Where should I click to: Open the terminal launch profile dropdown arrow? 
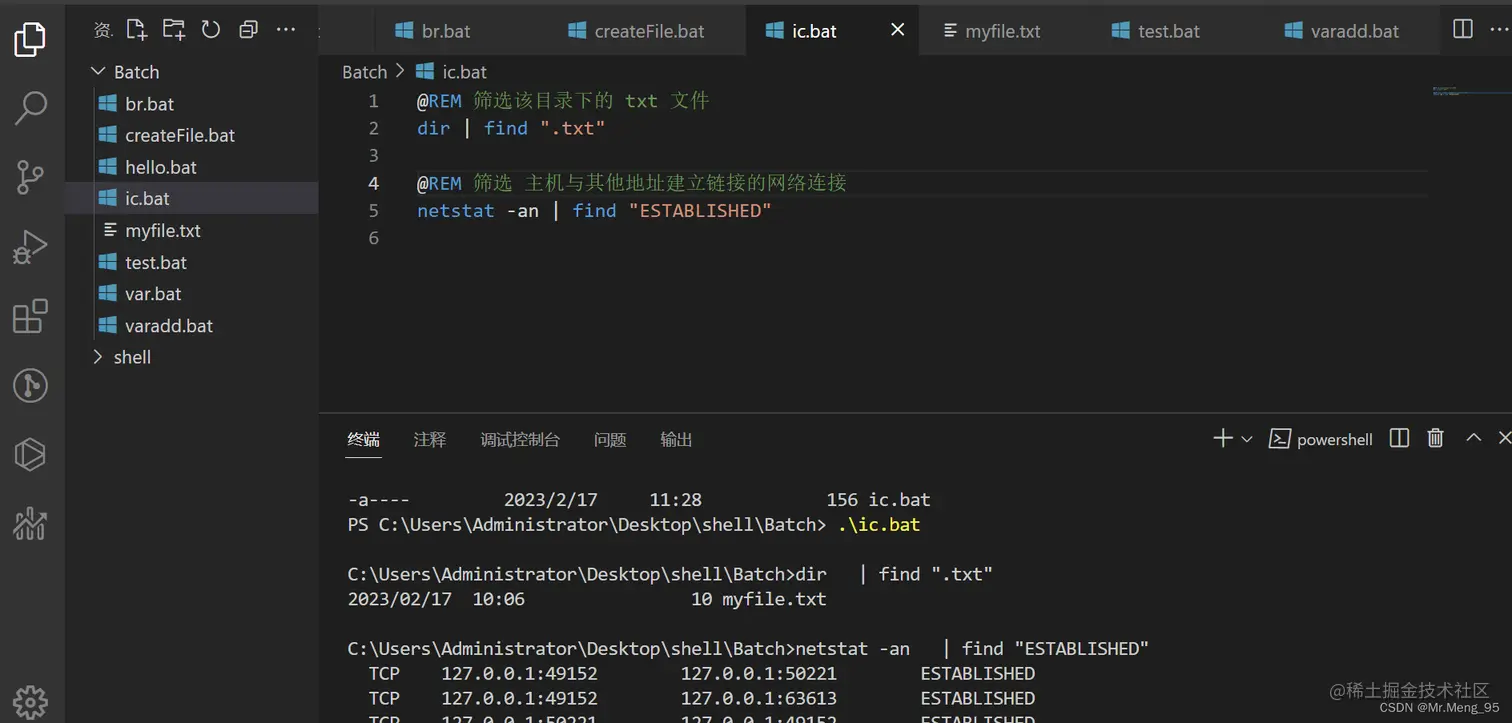1247,439
